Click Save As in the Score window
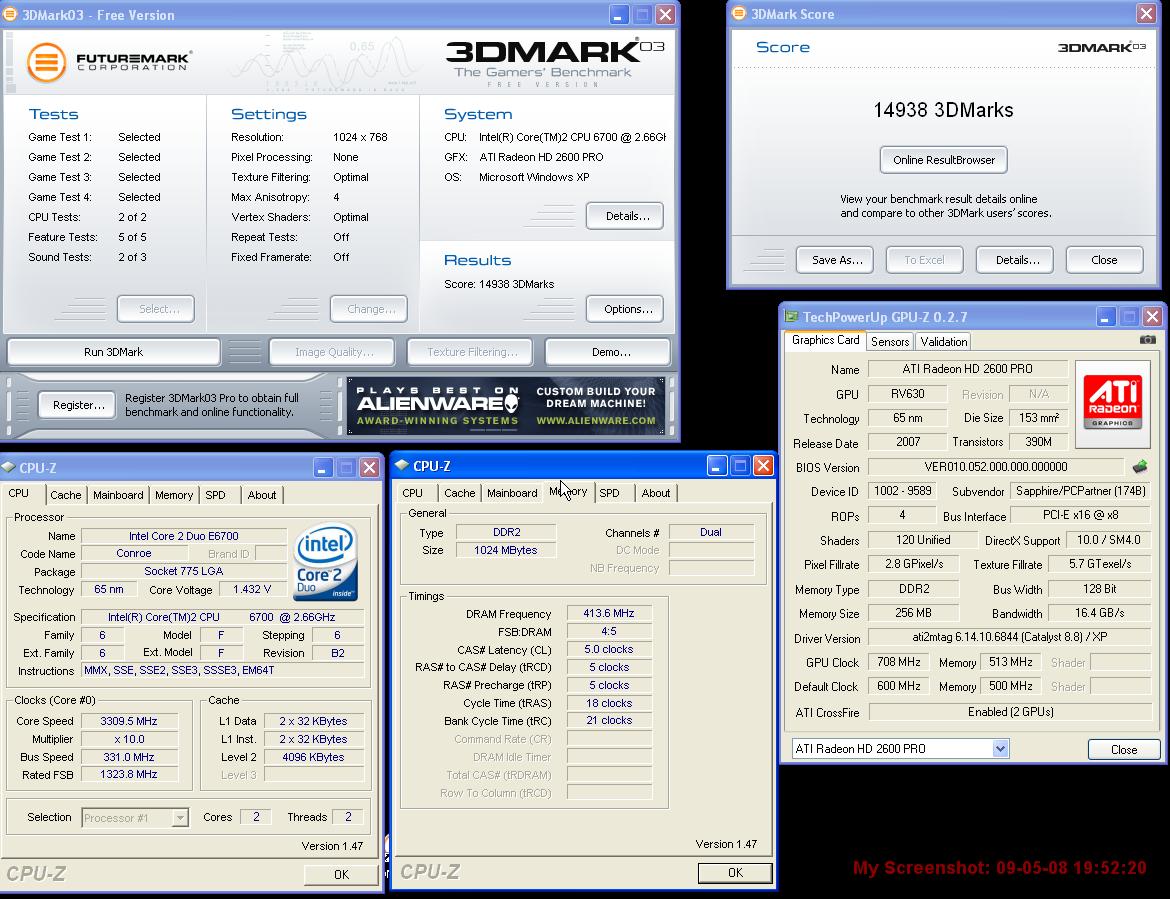This screenshot has height=899, width=1170. pyautogui.click(x=837, y=260)
